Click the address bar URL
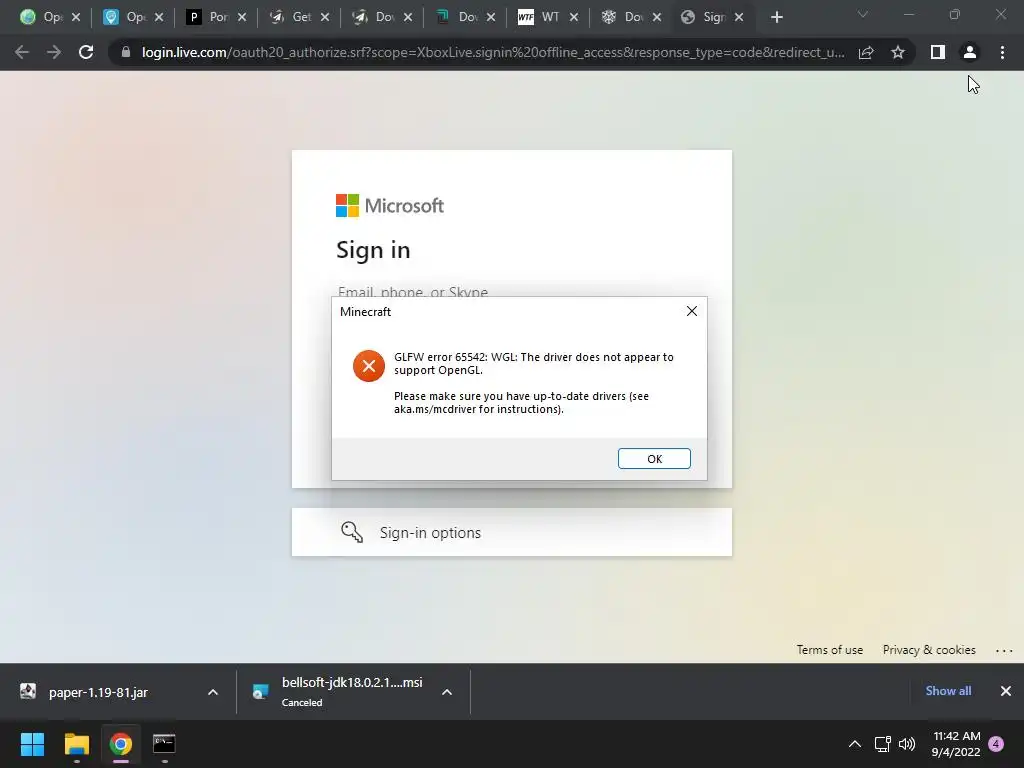 [493, 52]
